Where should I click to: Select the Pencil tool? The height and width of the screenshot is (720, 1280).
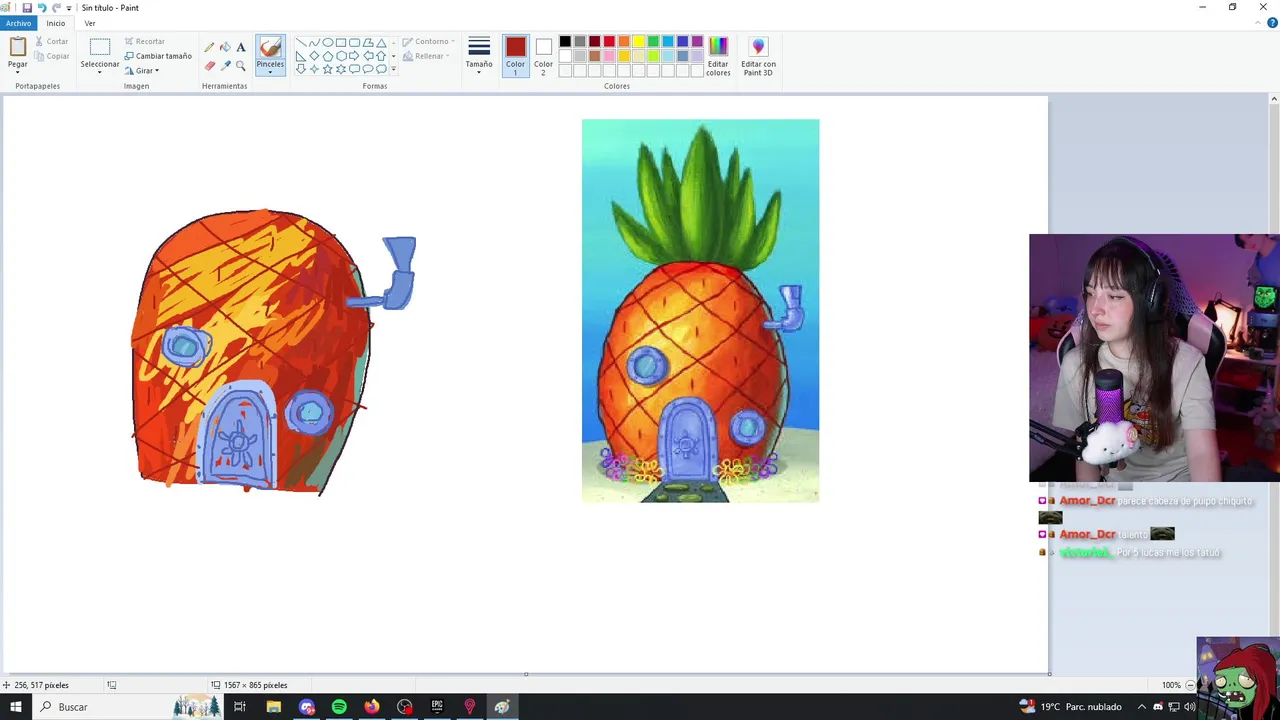(209, 47)
